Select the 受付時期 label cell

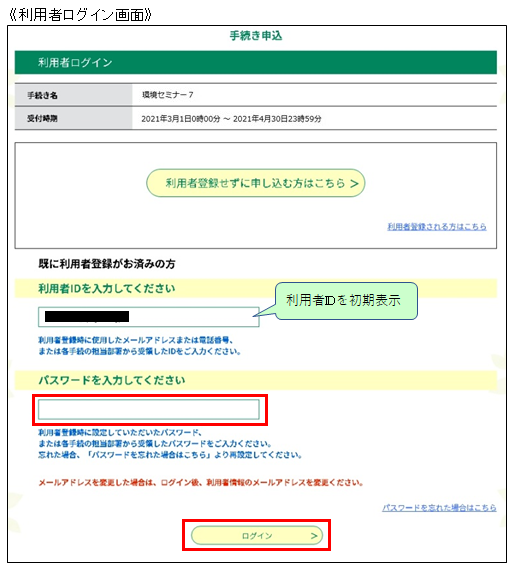tap(73, 118)
